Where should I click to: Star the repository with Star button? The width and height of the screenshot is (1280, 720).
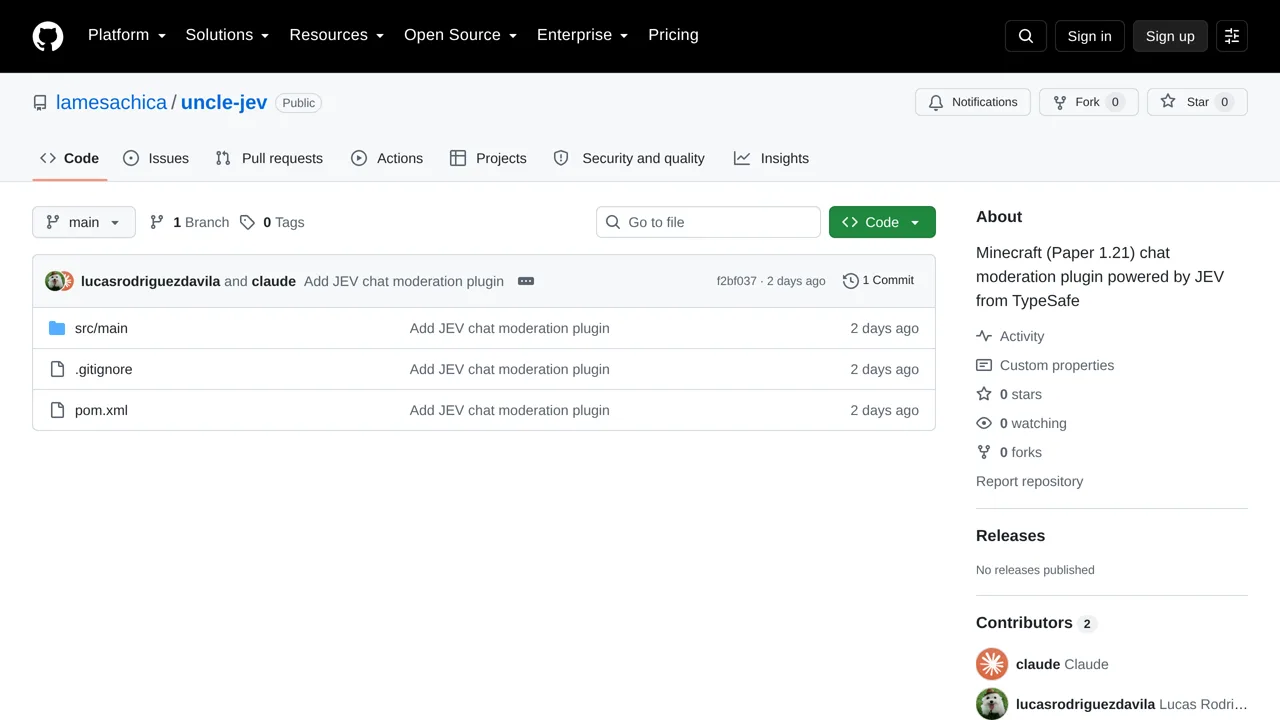coord(1197,102)
